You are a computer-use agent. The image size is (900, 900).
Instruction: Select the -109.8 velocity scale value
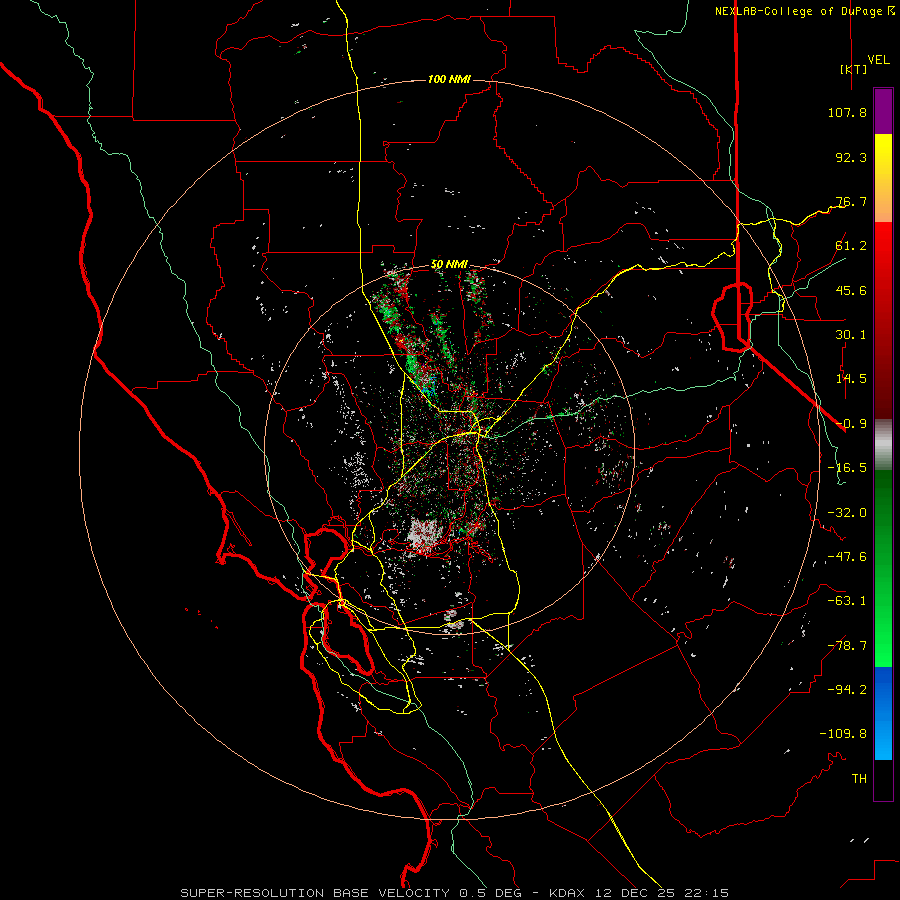click(843, 734)
